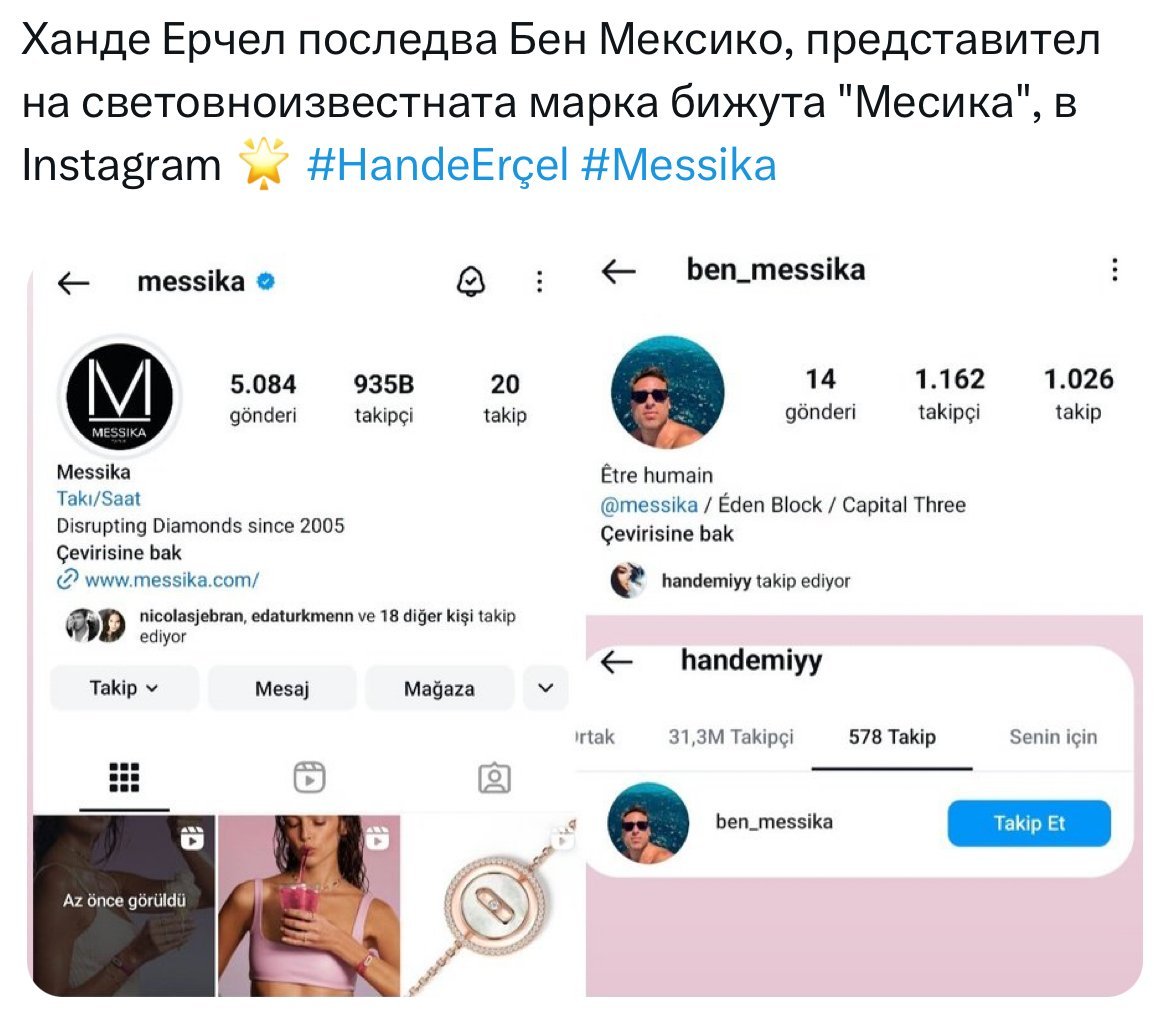The height and width of the screenshot is (1017, 1170).
Task: Open the three-dot menu on ben_messika profile
Action: (1115, 269)
